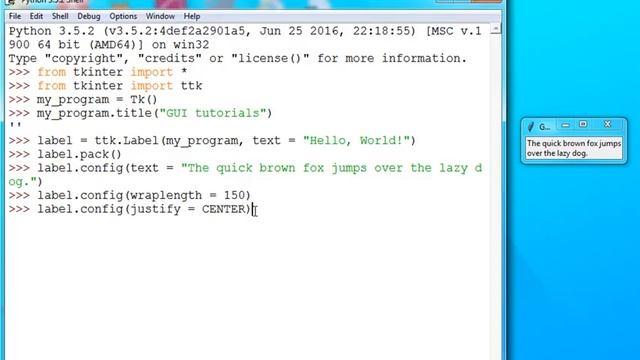Click the 'label.pack()' line
Image resolution: width=640 pixels, height=360 pixels.
pos(79,154)
